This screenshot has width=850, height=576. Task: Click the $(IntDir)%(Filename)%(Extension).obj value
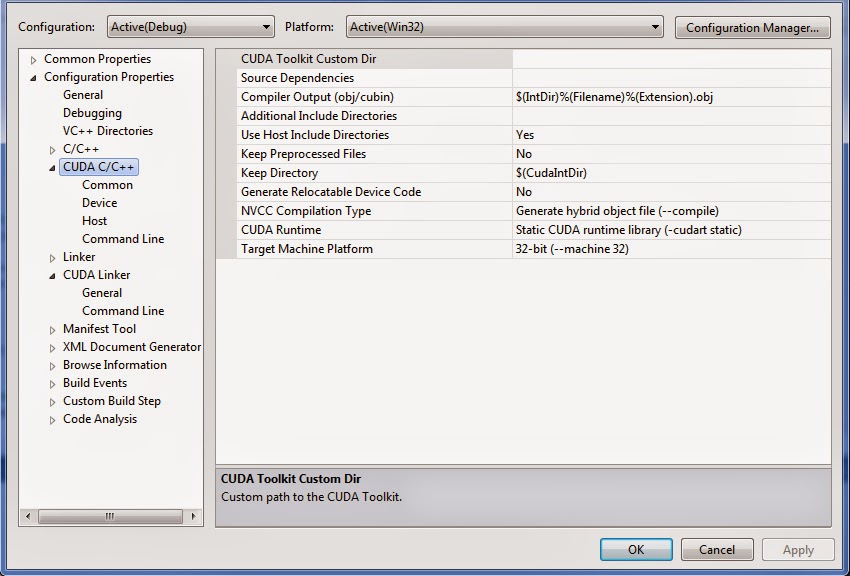[614, 97]
